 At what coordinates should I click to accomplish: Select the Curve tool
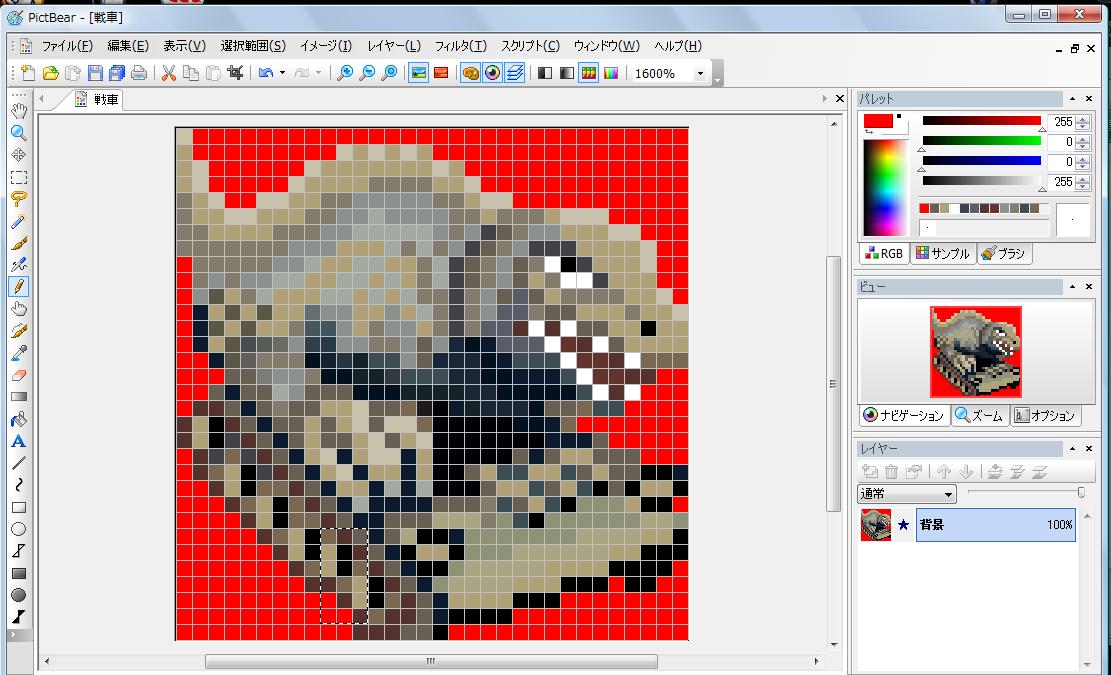[x=19, y=485]
